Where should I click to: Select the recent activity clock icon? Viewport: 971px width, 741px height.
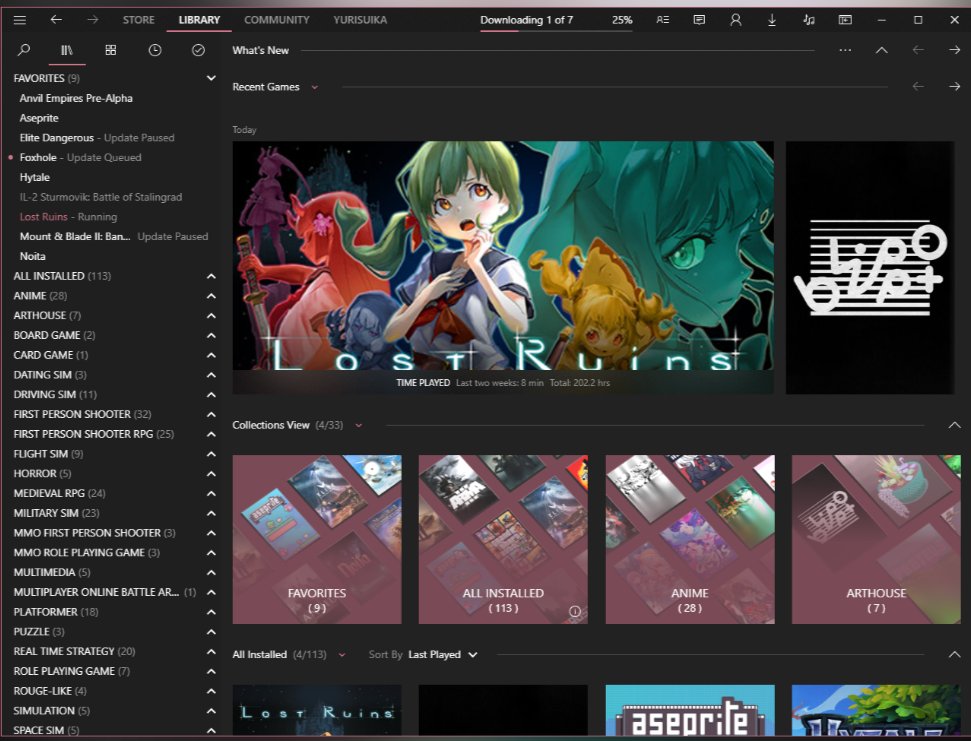pyautogui.click(x=155, y=50)
